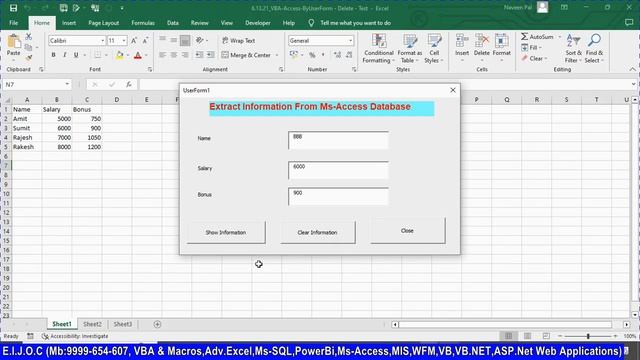Click the Format Painter brush icon
Screen dimensions: 640x360
(x=29, y=58)
